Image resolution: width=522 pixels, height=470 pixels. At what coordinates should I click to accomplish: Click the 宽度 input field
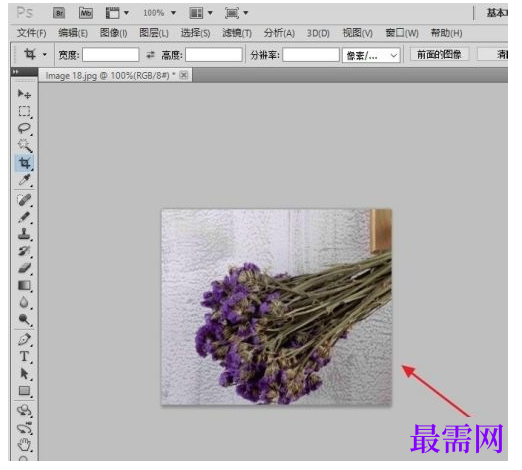tap(111, 55)
